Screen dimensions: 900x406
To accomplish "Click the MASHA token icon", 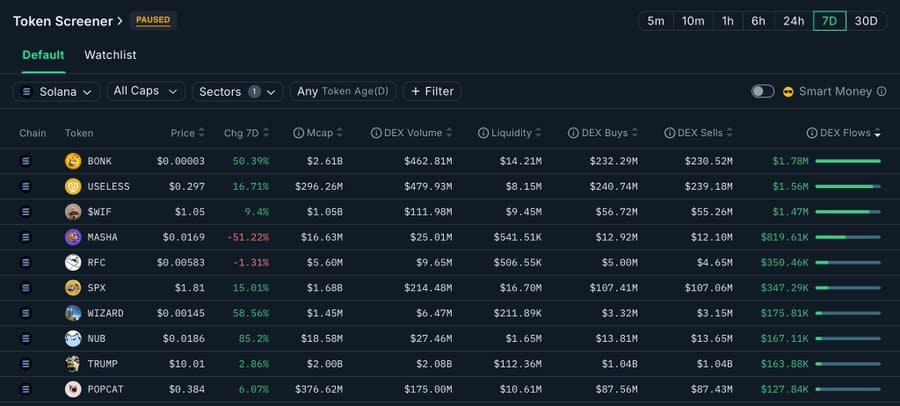I will click(73, 237).
